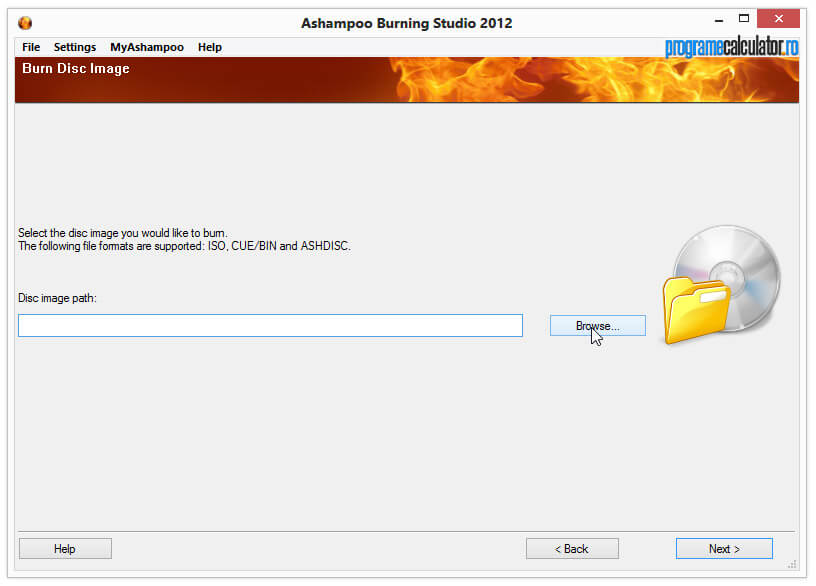Screen dimensions: 816x586
Task: Open the MyAshampoo menu
Action: point(147,47)
